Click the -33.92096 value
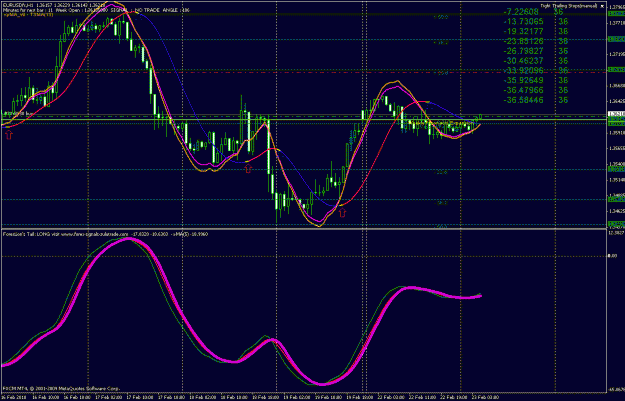 pyautogui.click(x=523, y=71)
